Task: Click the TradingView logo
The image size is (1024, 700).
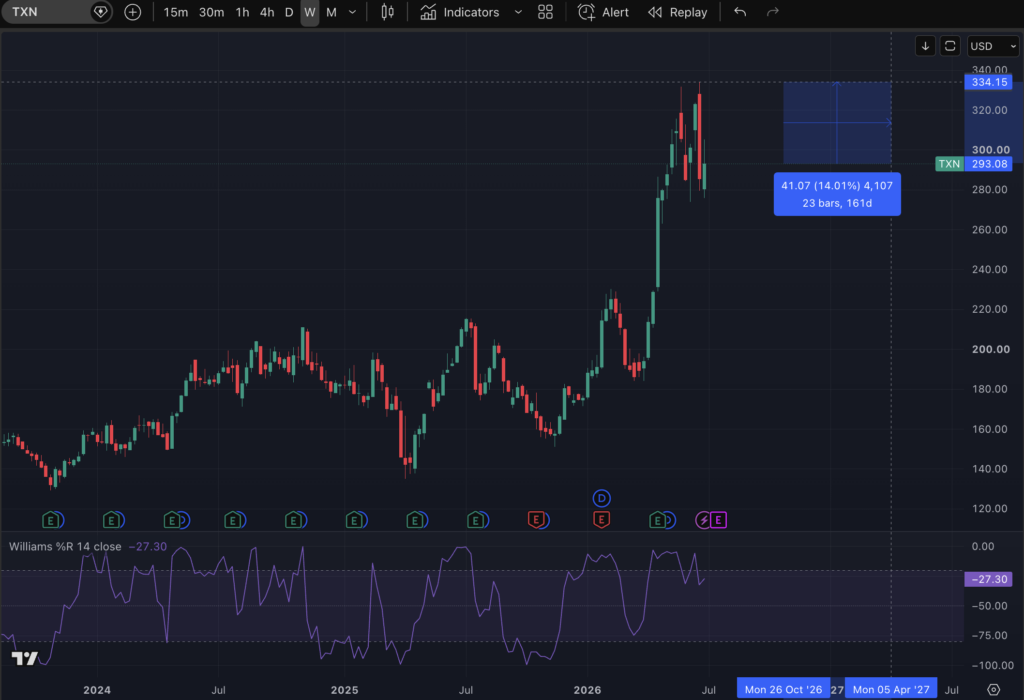Action: point(25,658)
